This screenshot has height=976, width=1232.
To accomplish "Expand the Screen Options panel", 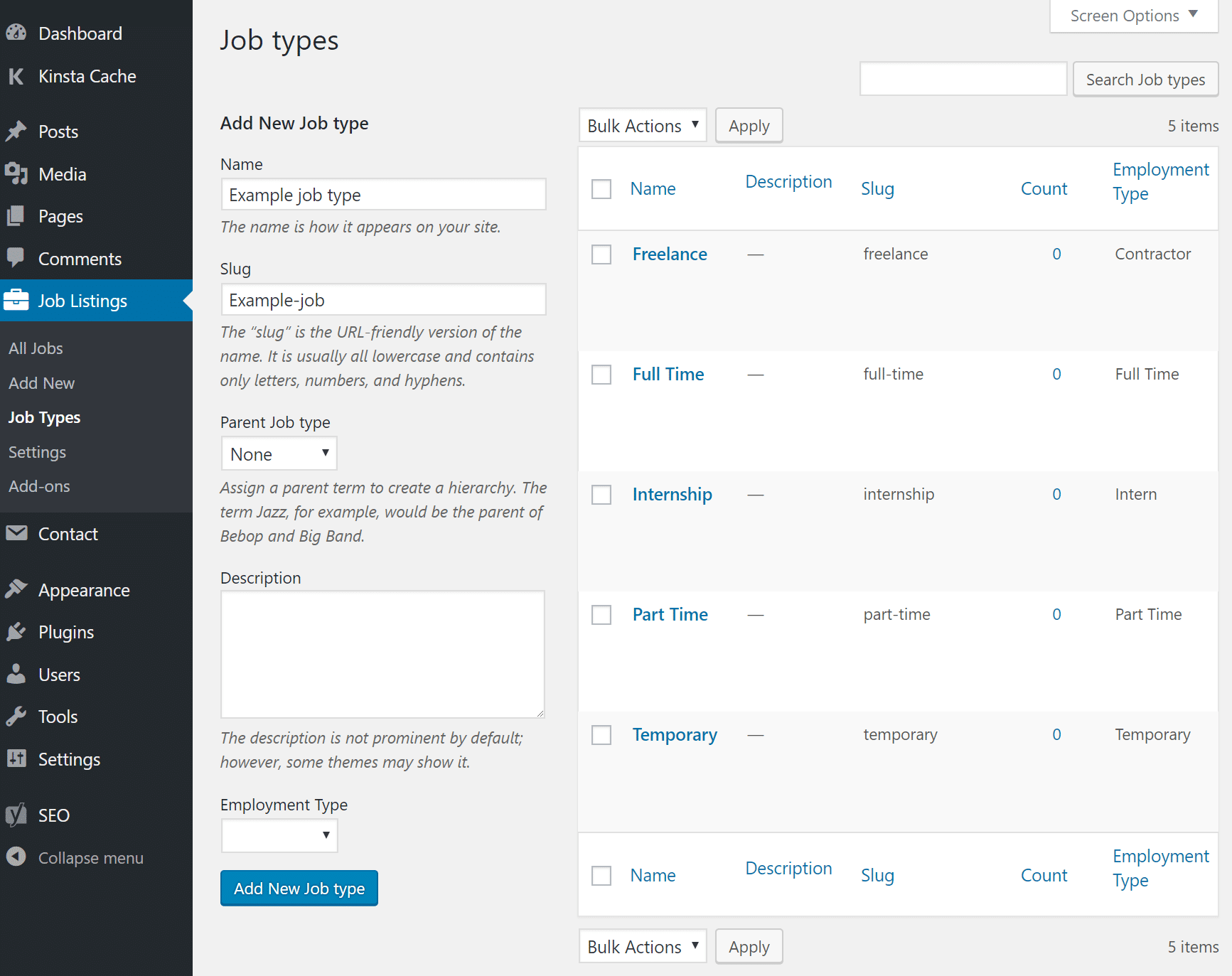I will (x=1133, y=15).
